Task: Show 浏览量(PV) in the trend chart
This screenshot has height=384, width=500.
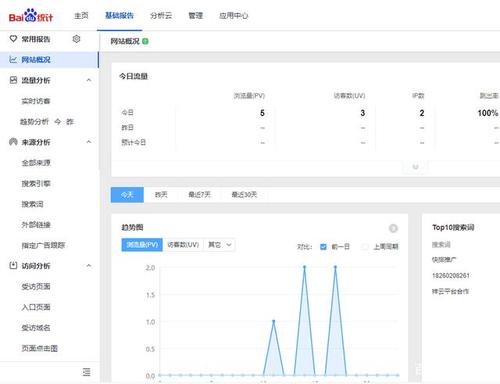Action: (x=142, y=245)
